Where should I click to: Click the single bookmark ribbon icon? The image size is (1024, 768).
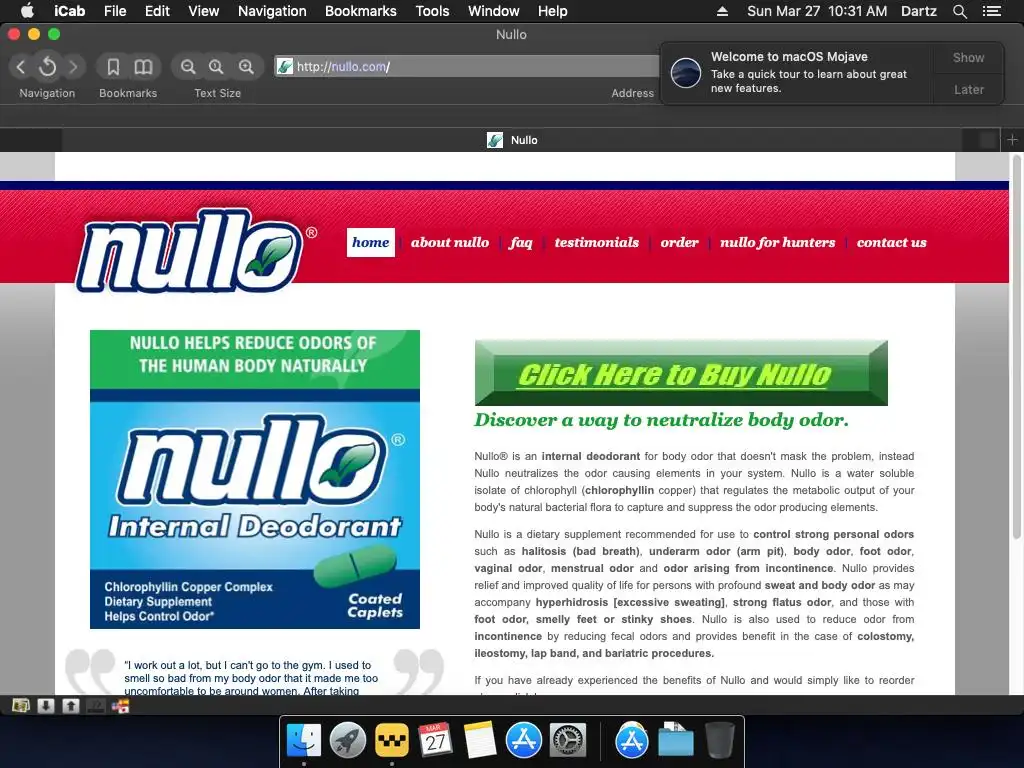point(113,67)
